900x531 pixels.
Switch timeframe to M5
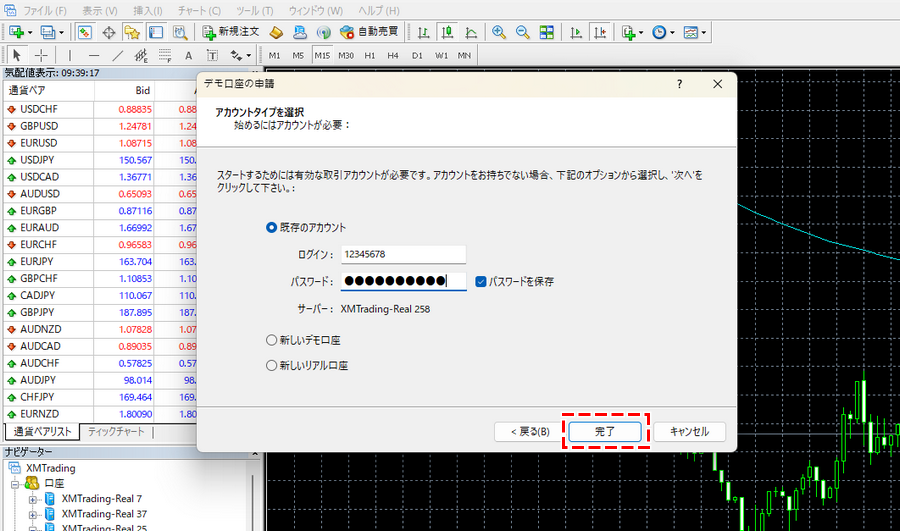[x=298, y=56]
